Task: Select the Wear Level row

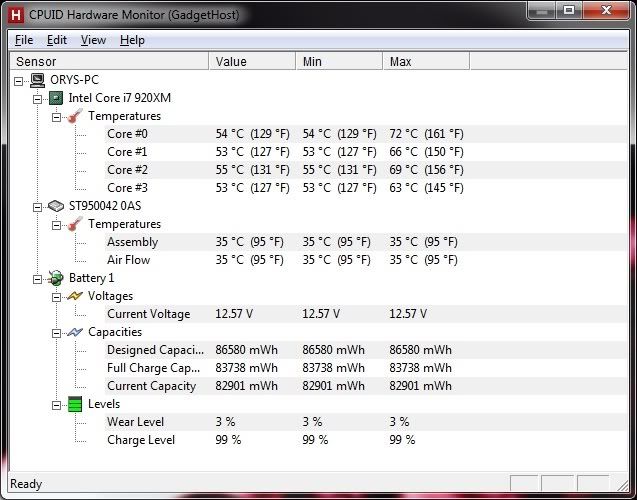Action: pos(365,422)
